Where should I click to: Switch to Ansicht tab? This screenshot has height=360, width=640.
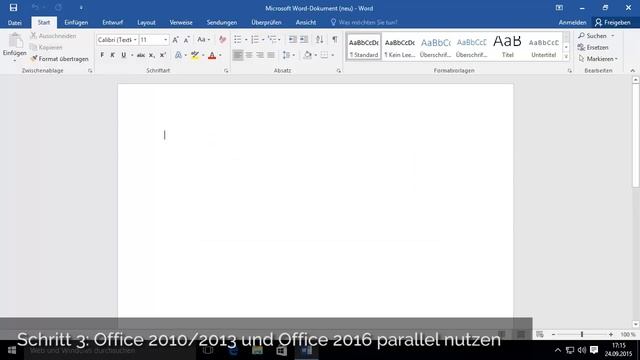click(306, 22)
